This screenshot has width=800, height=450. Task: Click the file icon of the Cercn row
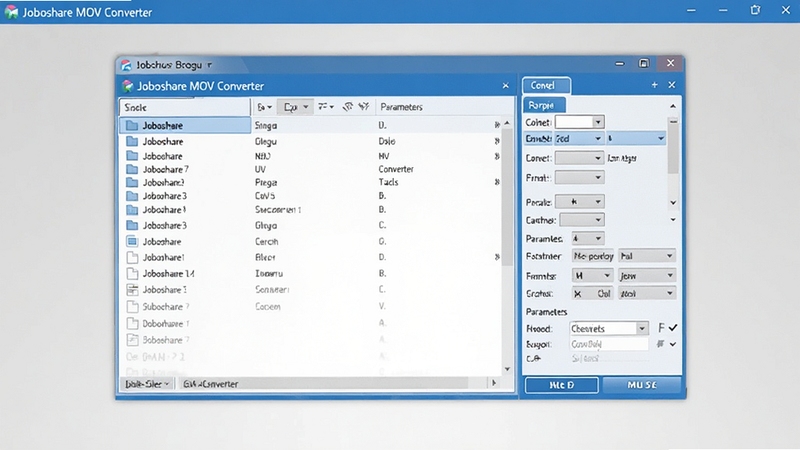(x=132, y=241)
